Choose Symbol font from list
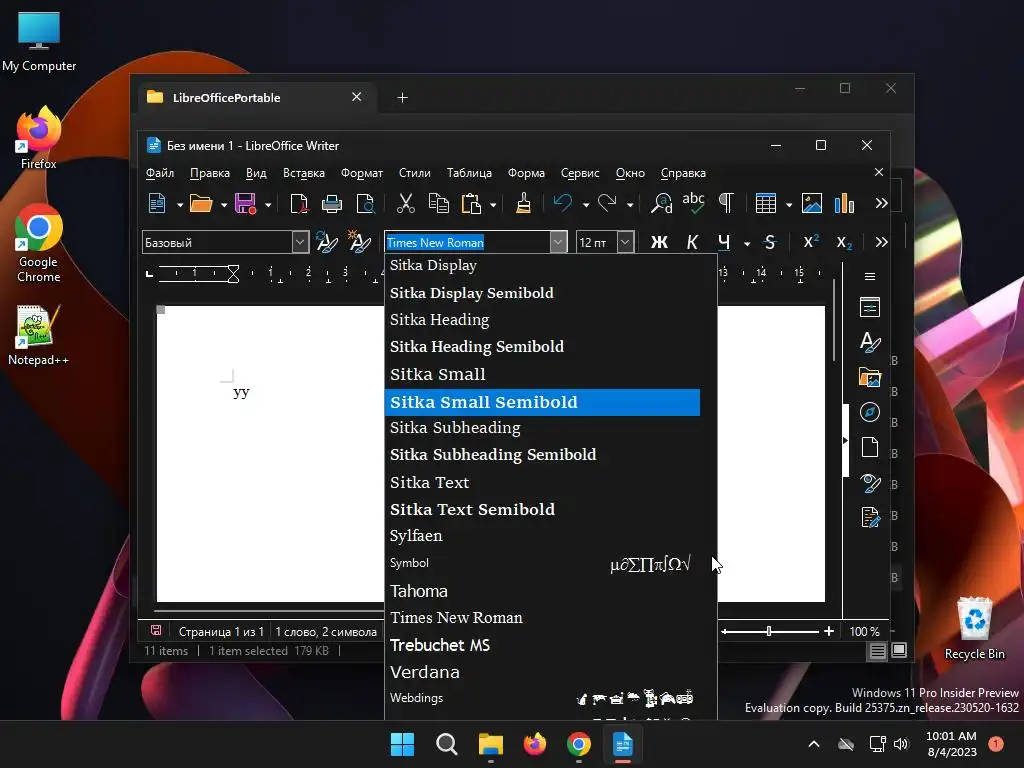 coord(543,563)
